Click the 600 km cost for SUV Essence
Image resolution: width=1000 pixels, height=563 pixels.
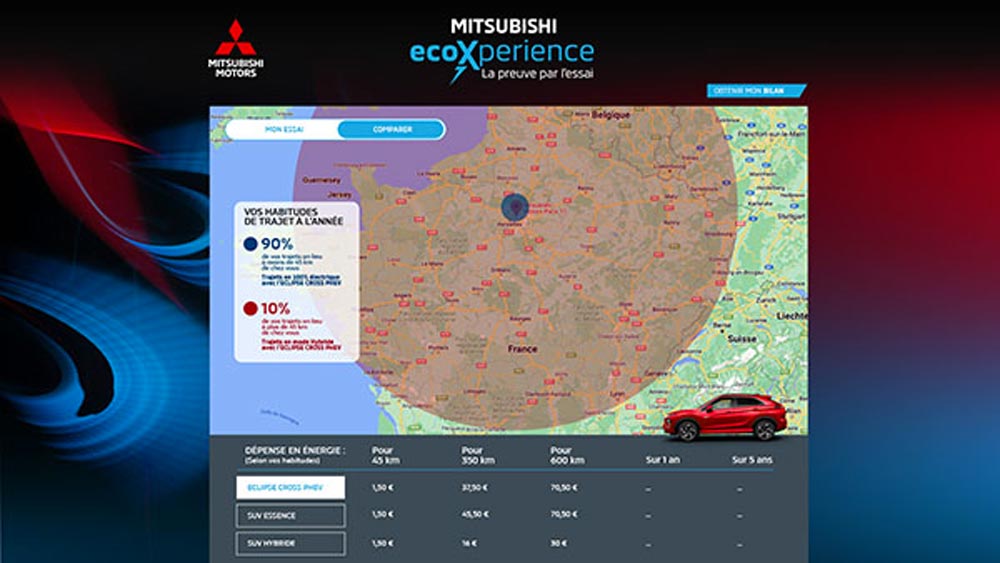pyautogui.click(x=564, y=515)
